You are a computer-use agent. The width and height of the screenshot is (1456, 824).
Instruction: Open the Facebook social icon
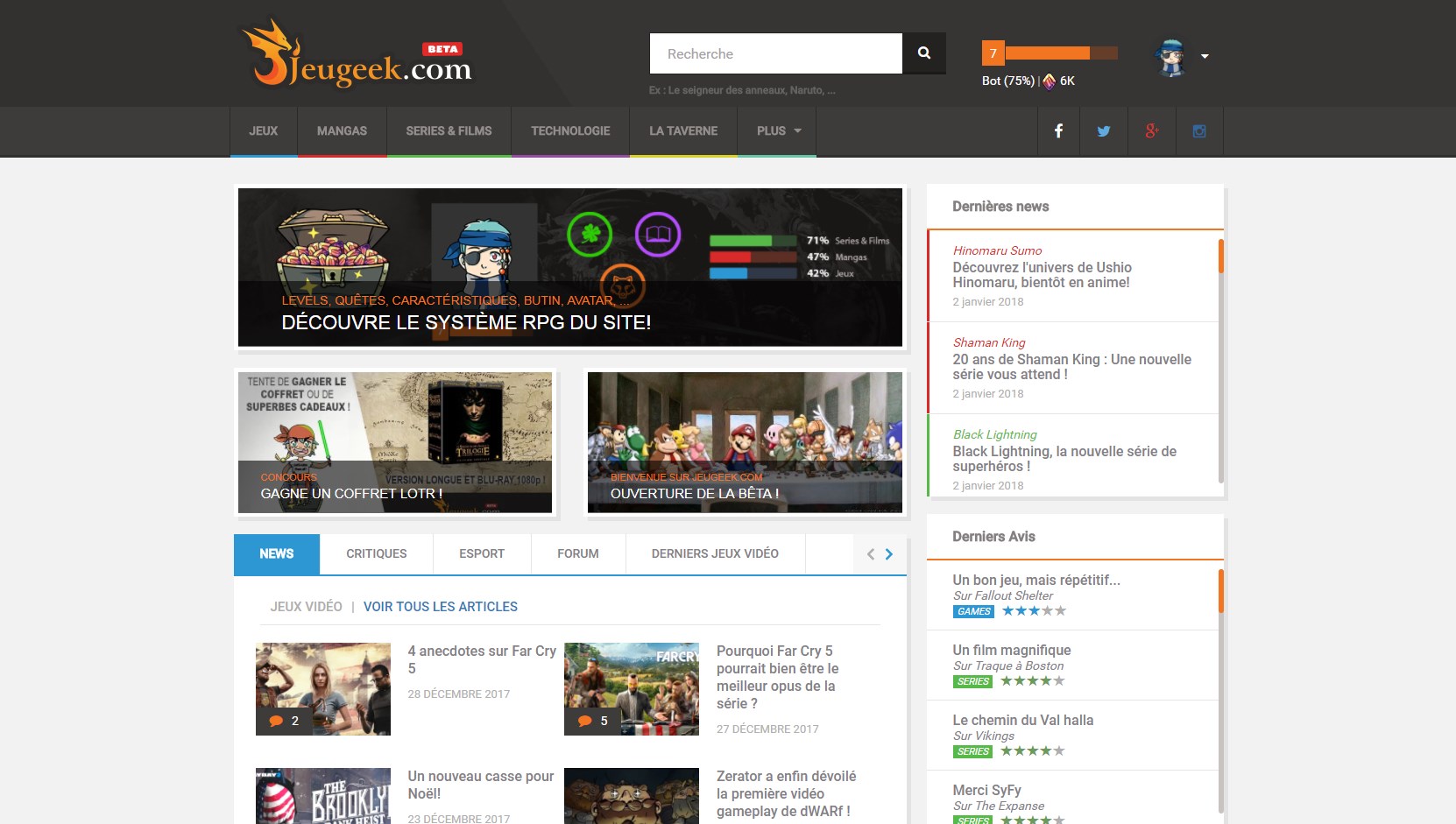pyautogui.click(x=1058, y=131)
